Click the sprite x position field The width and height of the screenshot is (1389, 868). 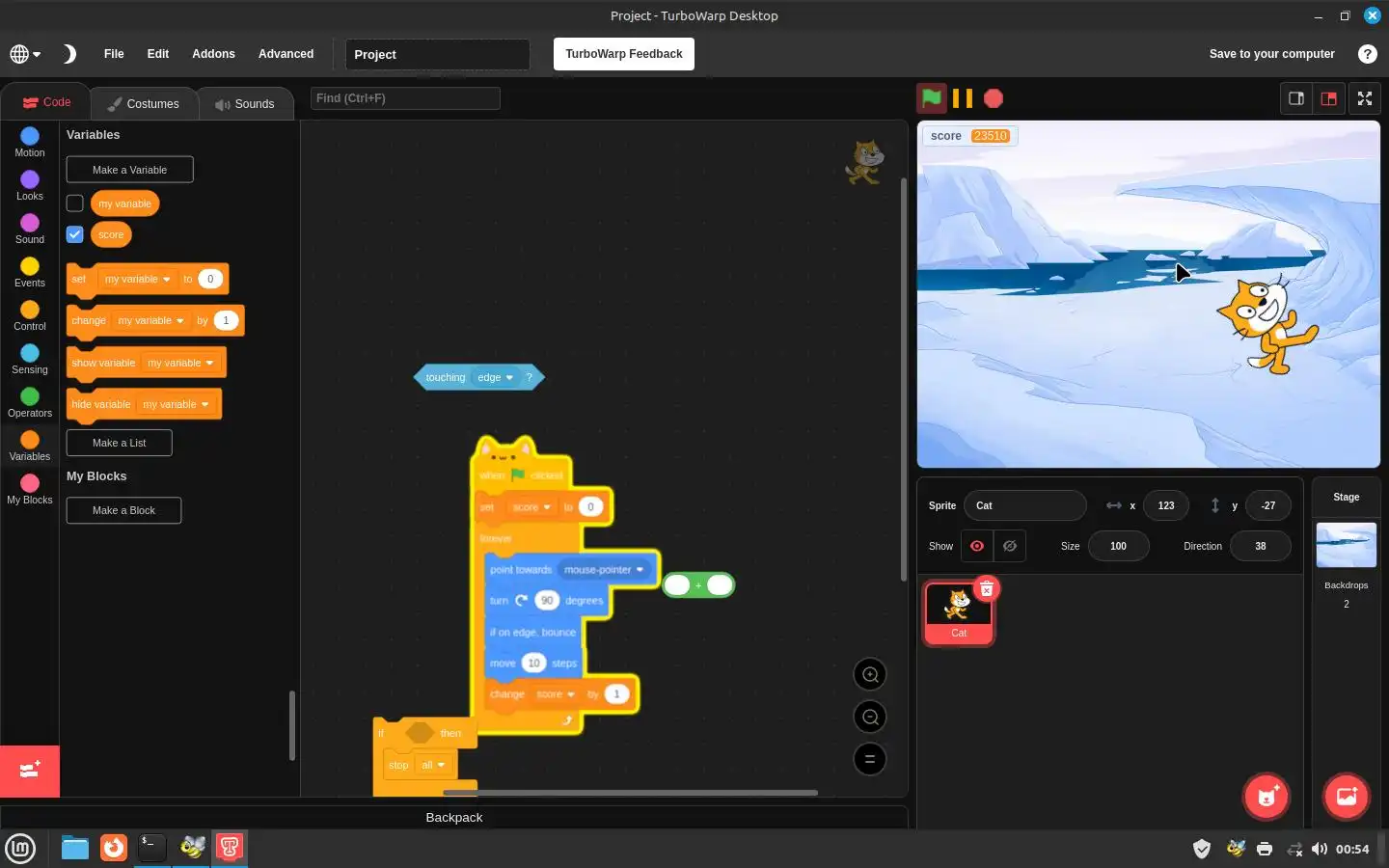1166,505
